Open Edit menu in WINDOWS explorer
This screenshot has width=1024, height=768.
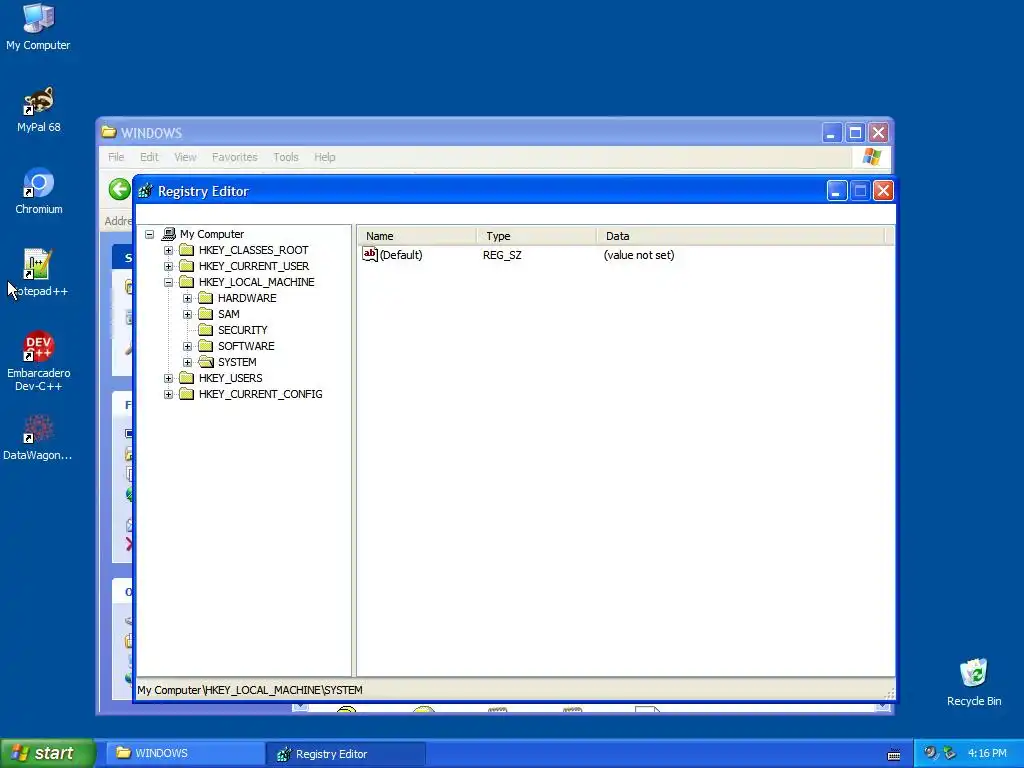tap(149, 157)
